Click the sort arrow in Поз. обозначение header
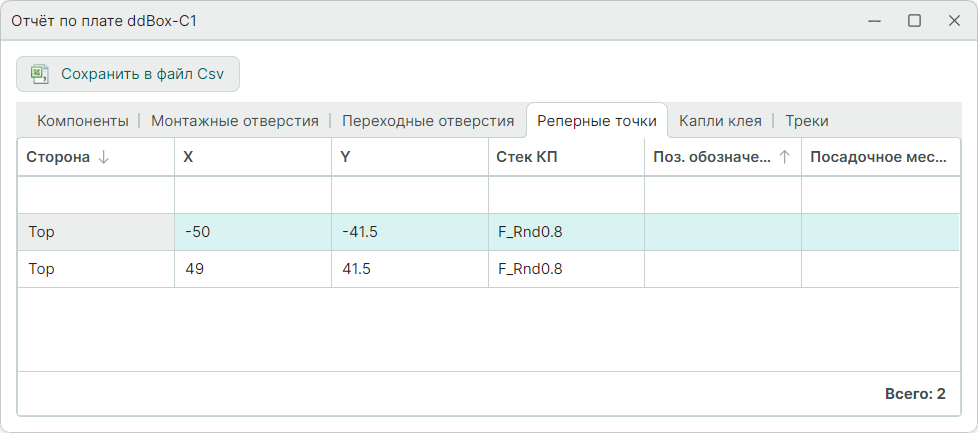This screenshot has height=433, width=978. pyautogui.click(x=785, y=157)
